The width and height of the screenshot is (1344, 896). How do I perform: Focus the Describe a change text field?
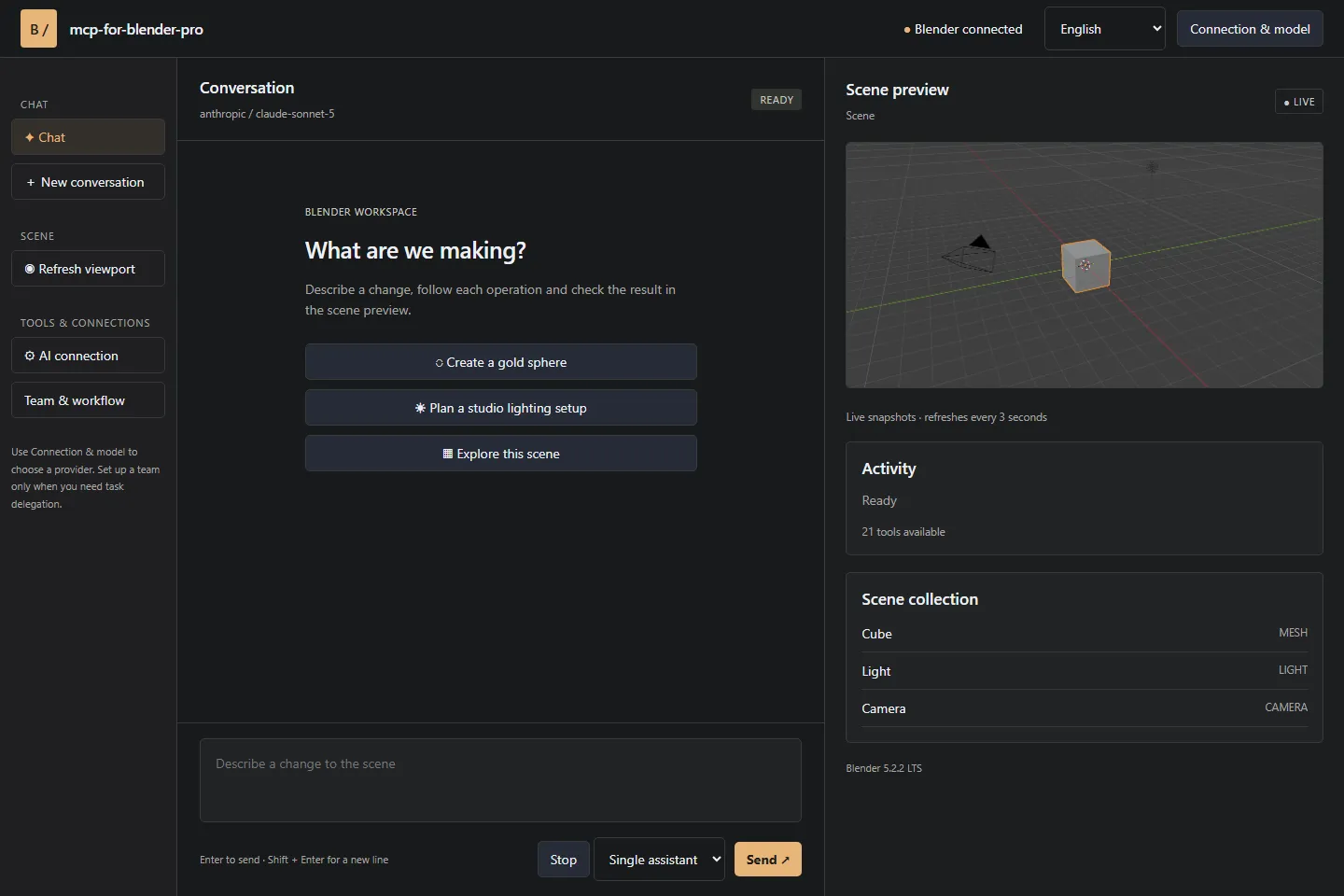(500, 780)
